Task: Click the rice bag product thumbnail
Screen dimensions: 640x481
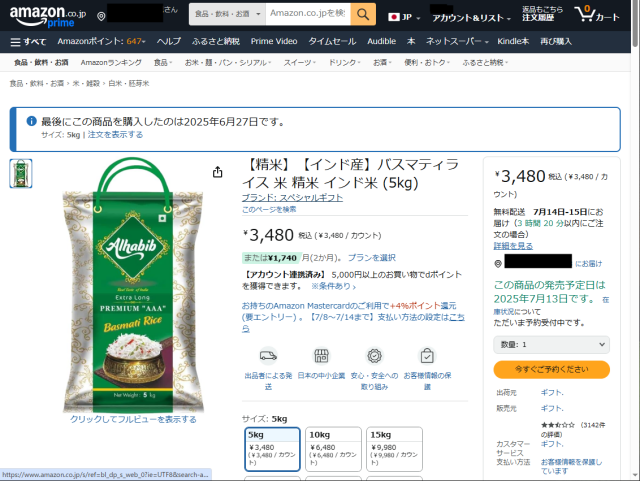Action: point(21,174)
